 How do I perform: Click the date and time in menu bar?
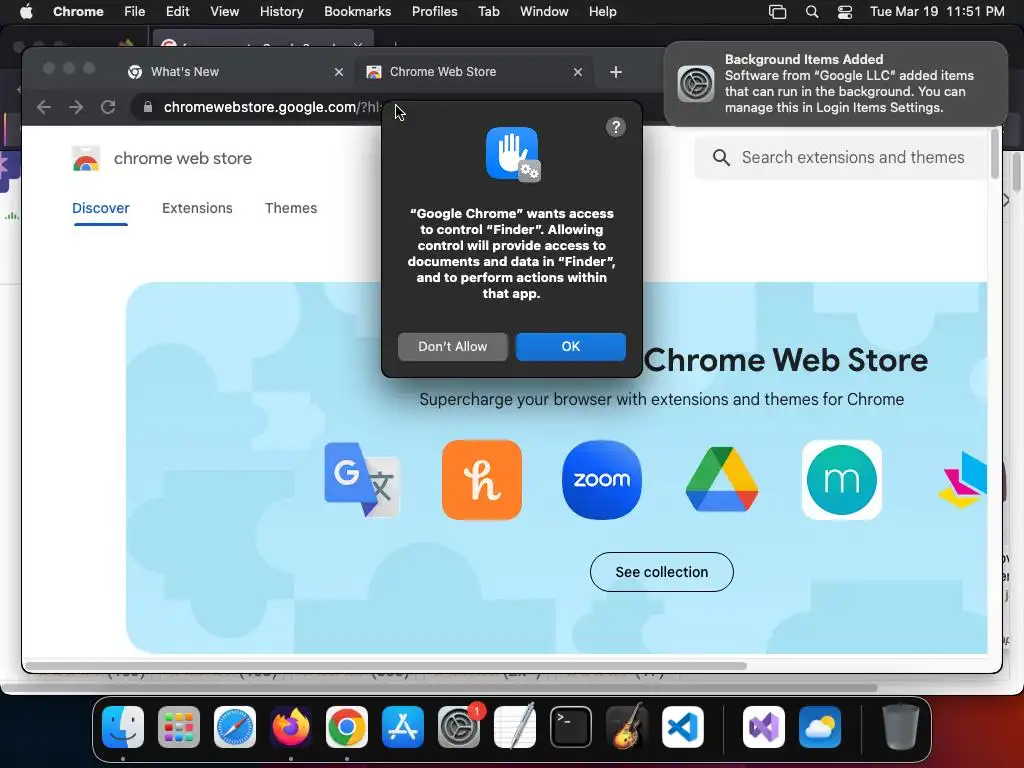coord(937,12)
